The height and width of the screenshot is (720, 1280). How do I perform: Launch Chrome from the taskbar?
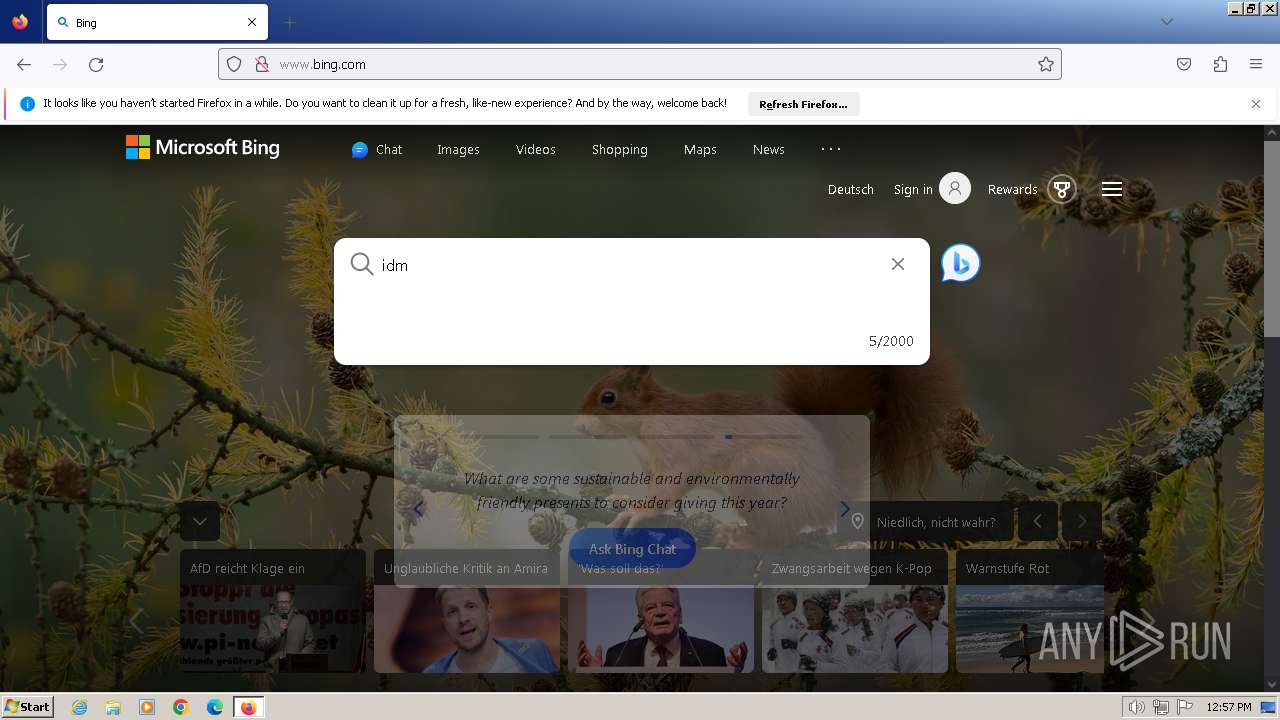tap(181, 707)
